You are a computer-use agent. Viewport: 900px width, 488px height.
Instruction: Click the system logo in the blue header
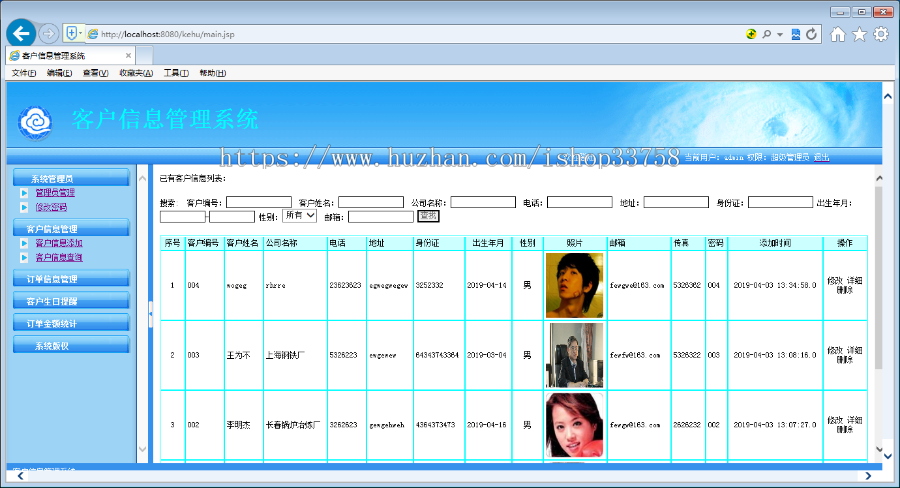(35, 122)
